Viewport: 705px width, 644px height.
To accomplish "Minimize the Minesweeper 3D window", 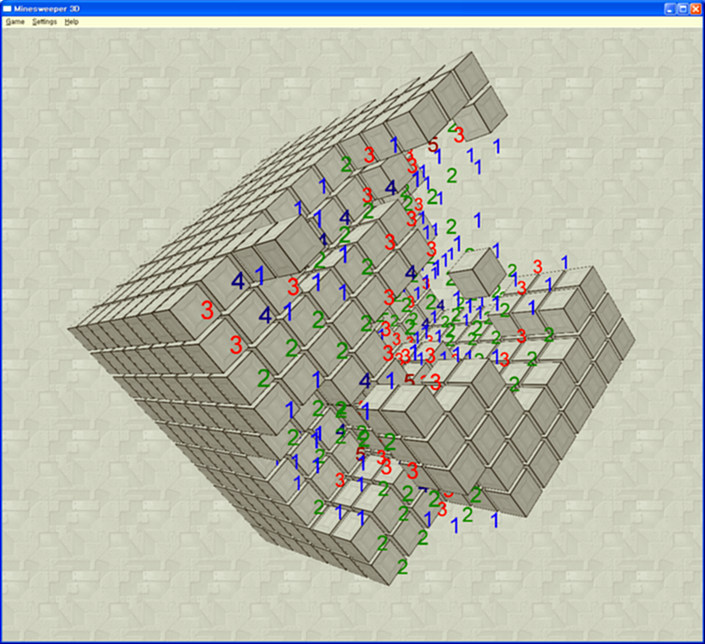I will coord(670,9).
